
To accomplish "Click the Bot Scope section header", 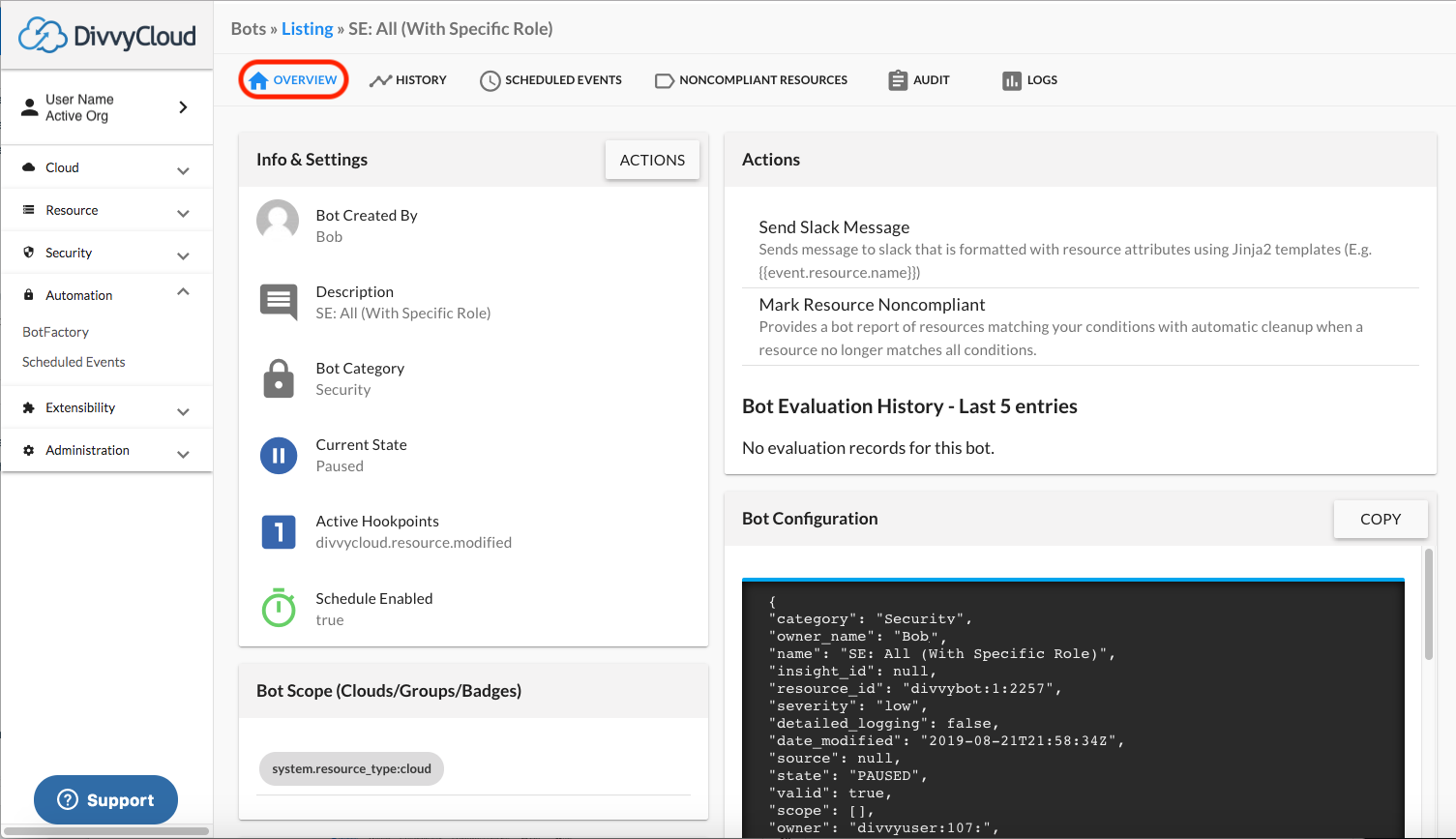I will point(474,691).
